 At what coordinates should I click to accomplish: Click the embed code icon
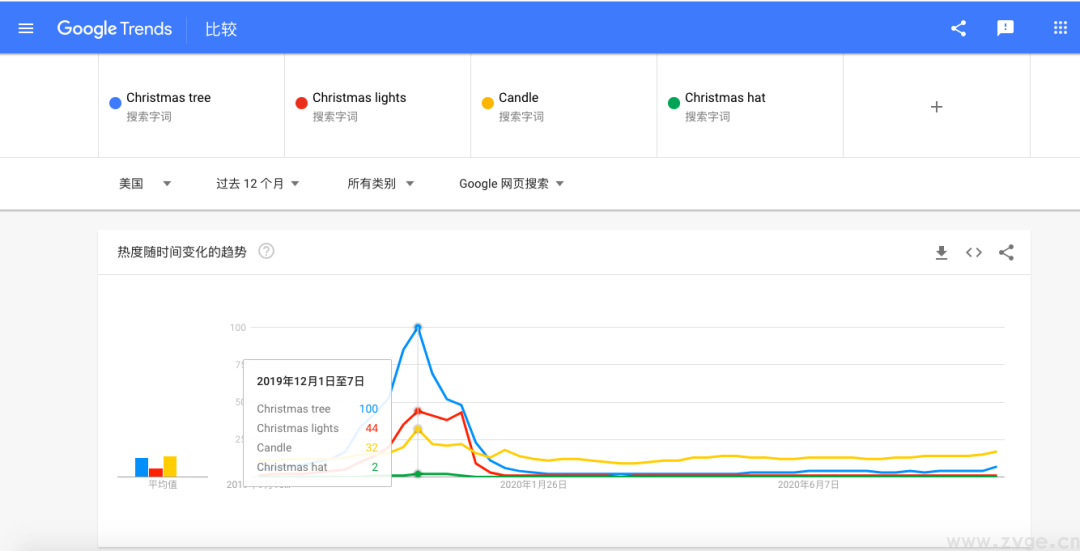974,253
